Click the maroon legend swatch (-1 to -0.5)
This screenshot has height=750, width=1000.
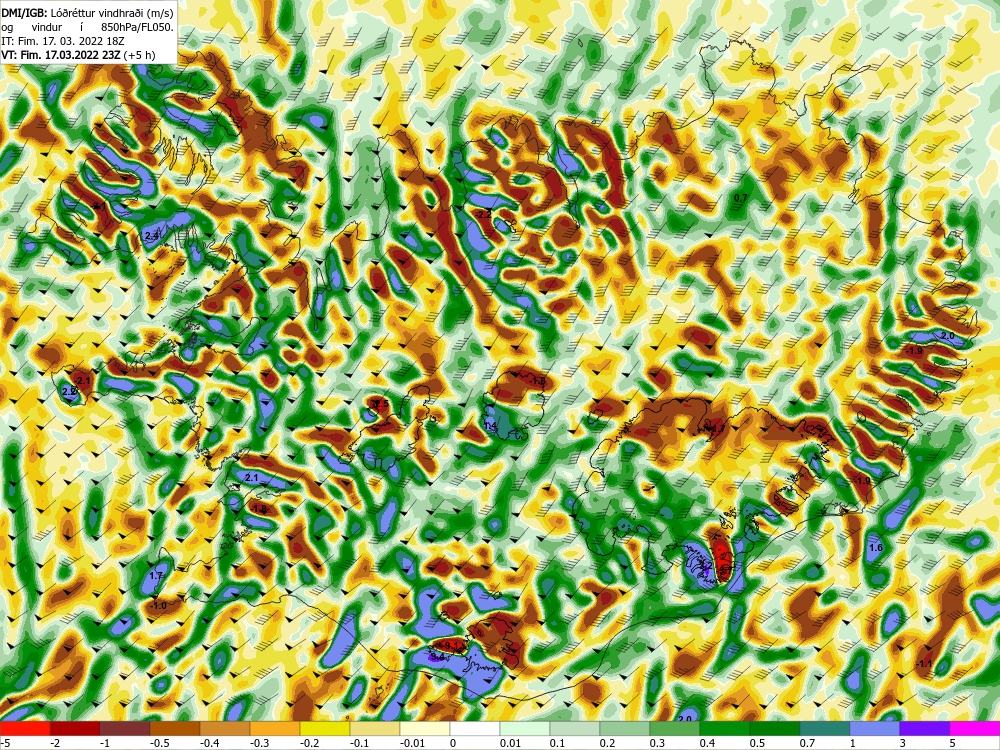pyautogui.click(x=125, y=728)
